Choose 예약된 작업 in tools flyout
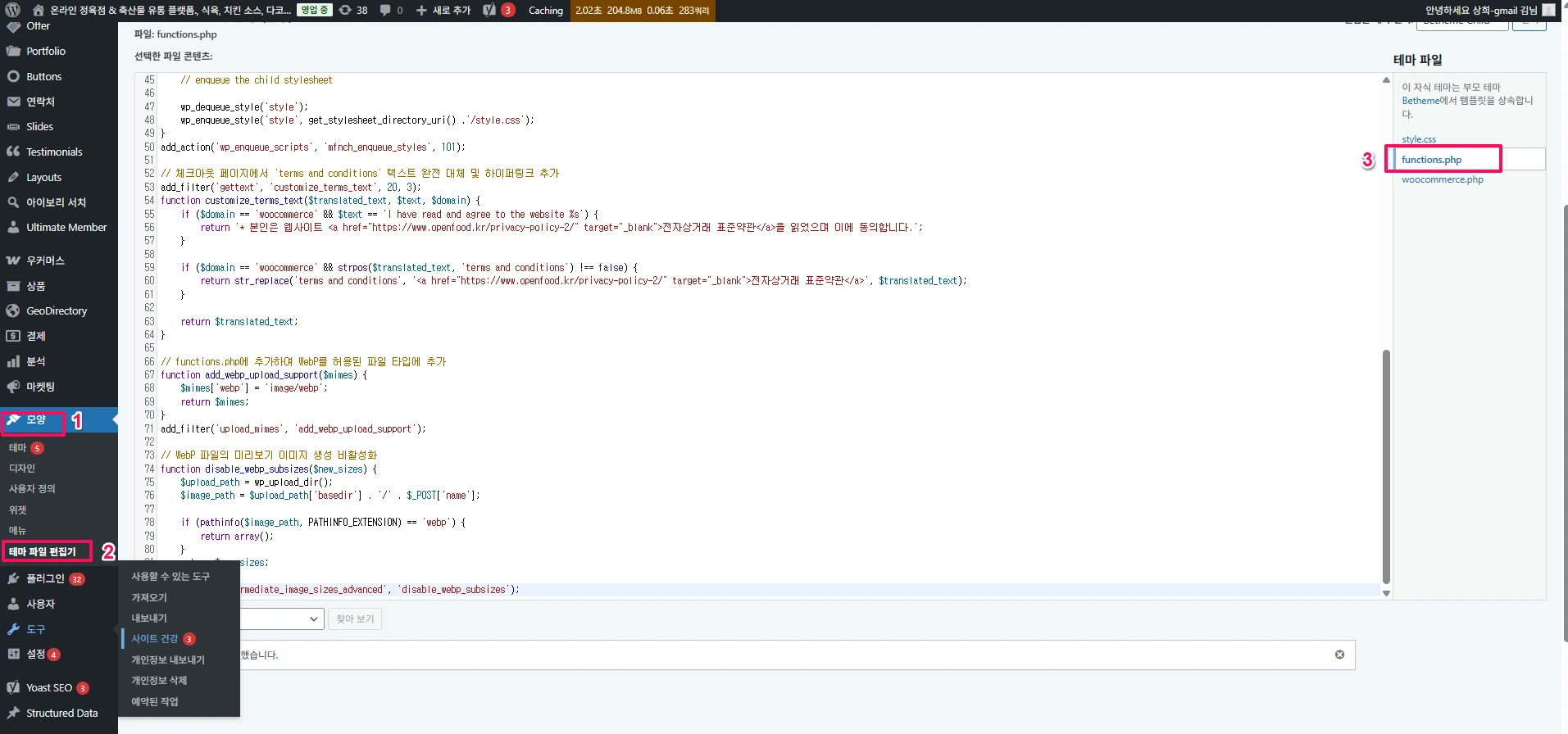 click(155, 701)
